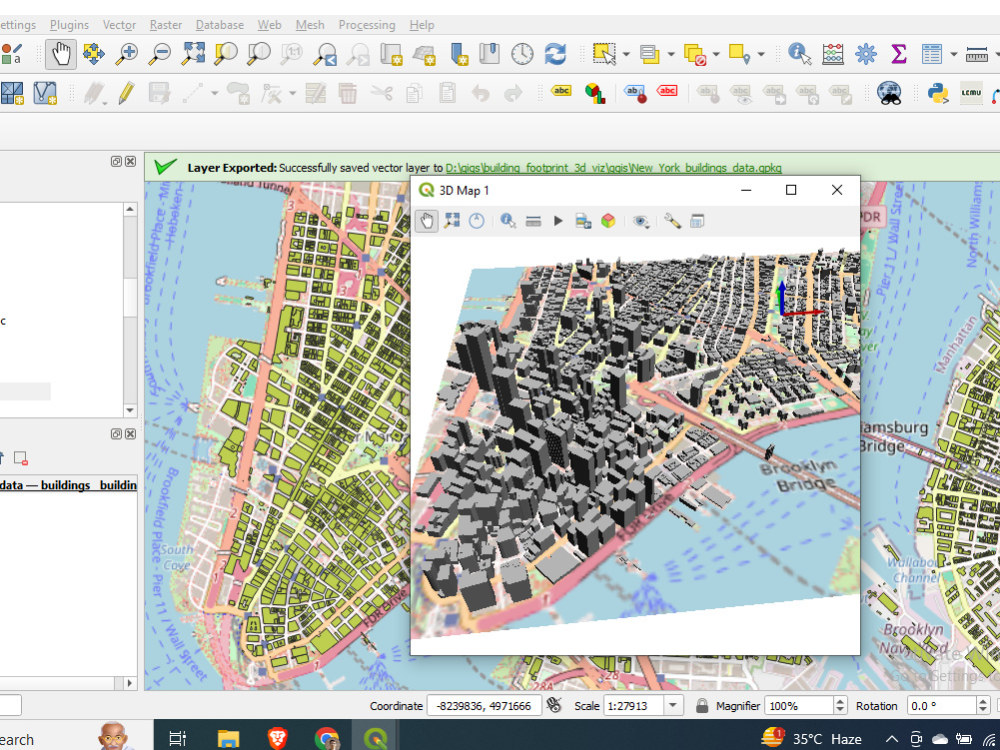Click the Refresh map icon
1000x750 pixels.
point(555,54)
